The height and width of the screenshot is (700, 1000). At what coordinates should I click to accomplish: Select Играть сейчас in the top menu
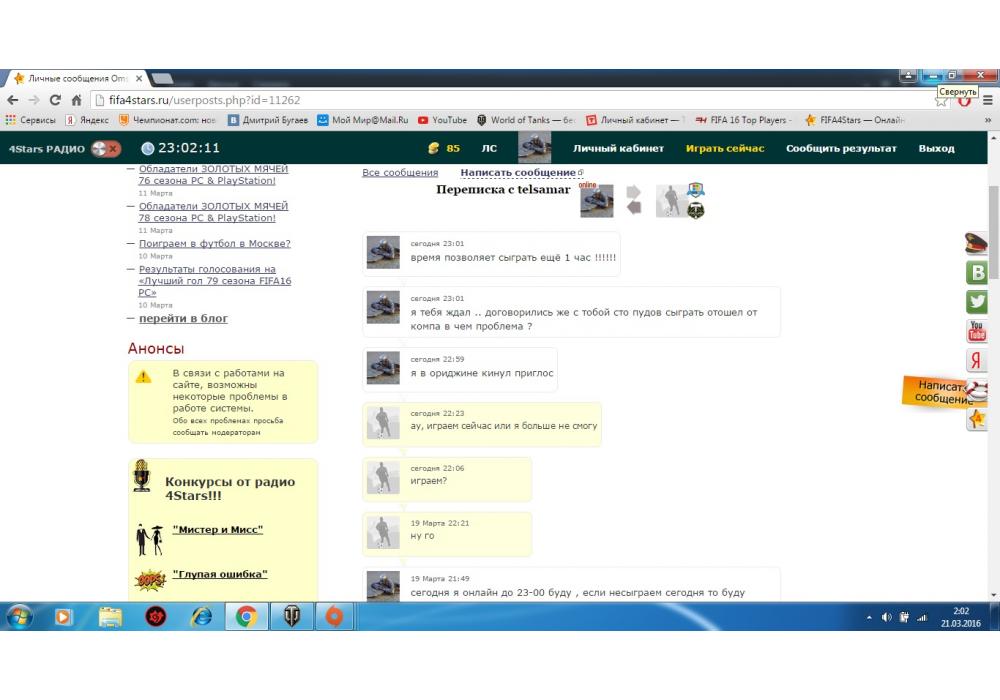point(725,148)
